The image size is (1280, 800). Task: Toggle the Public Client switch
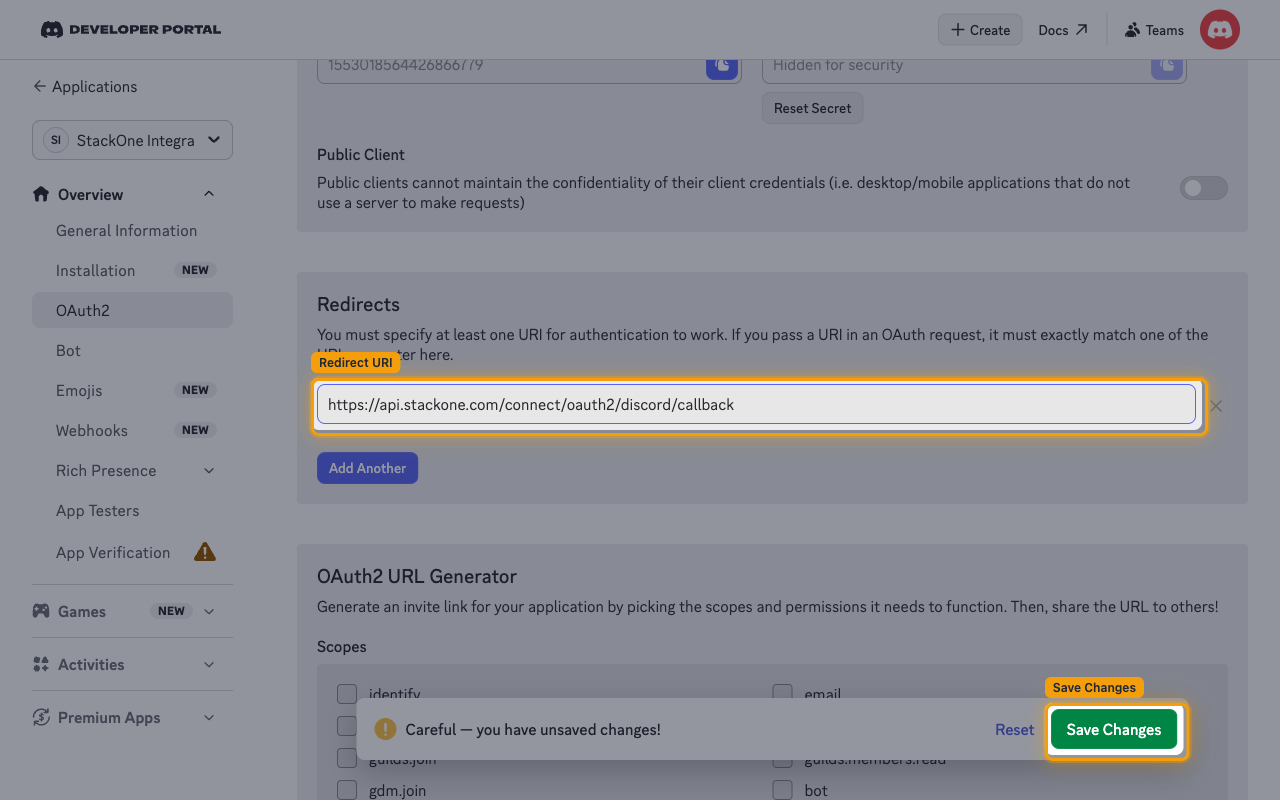pyautogui.click(x=1203, y=188)
